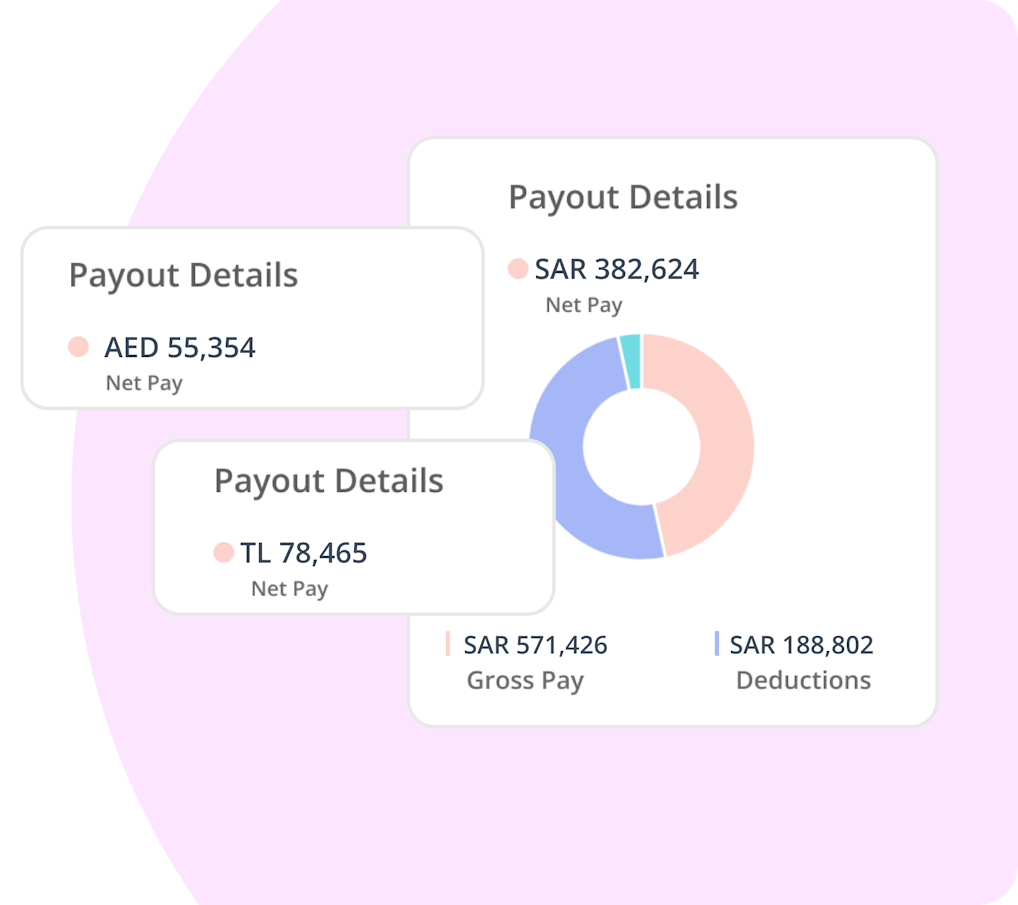Image resolution: width=1018 pixels, height=905 pixels.
Task: Click the pink dot beside SAR 382,624
Action: 518,269
